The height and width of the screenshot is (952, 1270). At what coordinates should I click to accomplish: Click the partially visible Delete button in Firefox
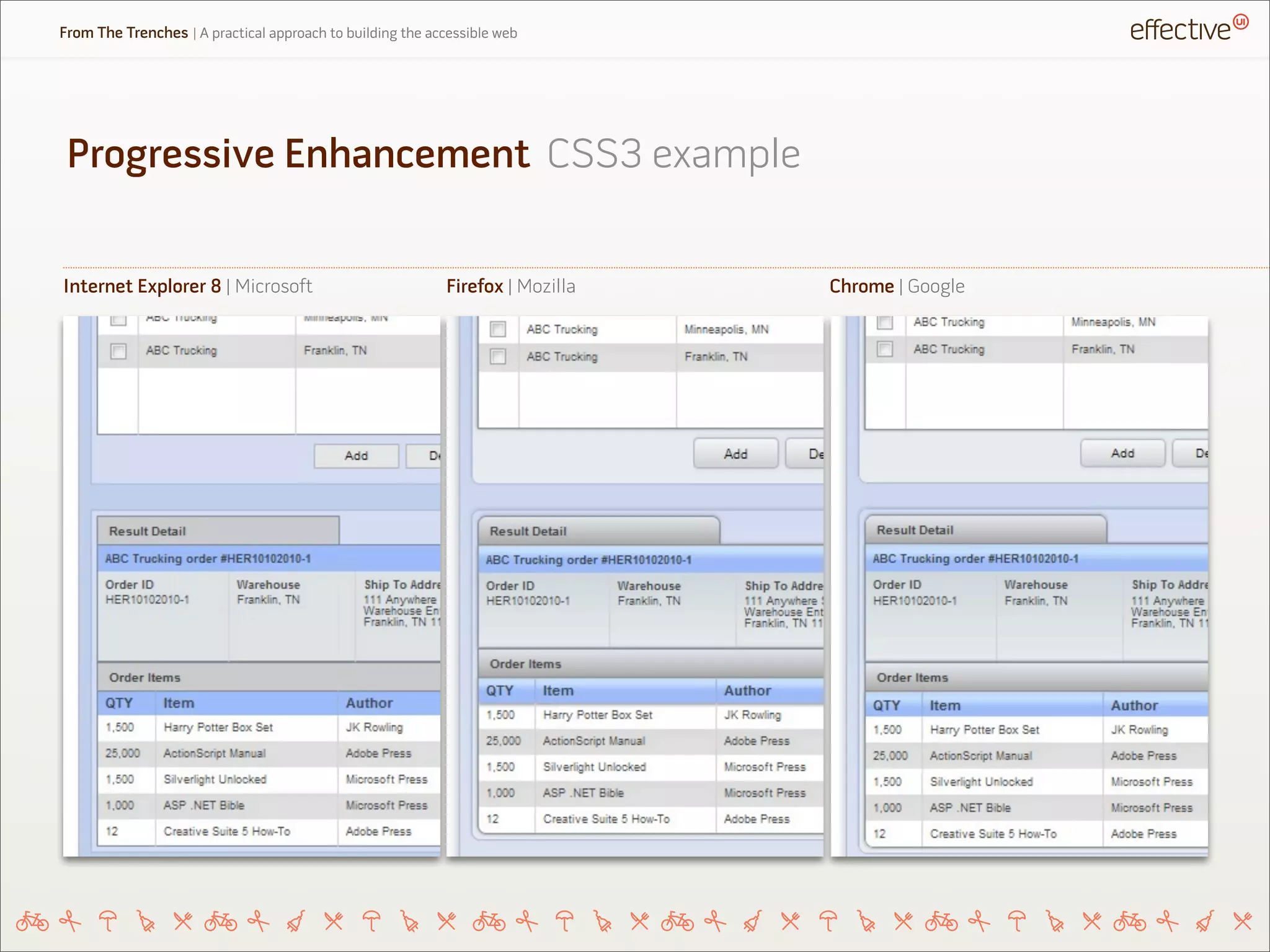pyautogui.click(x=805, y=454)
